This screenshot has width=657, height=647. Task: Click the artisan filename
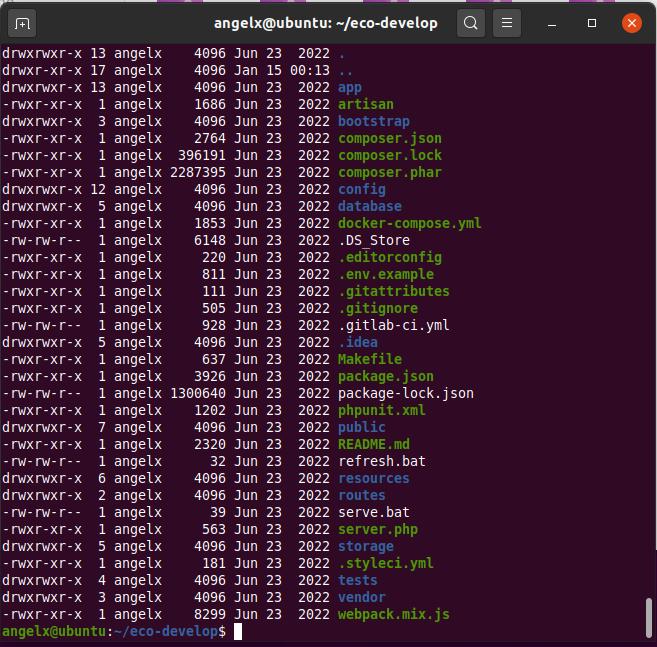365,104
